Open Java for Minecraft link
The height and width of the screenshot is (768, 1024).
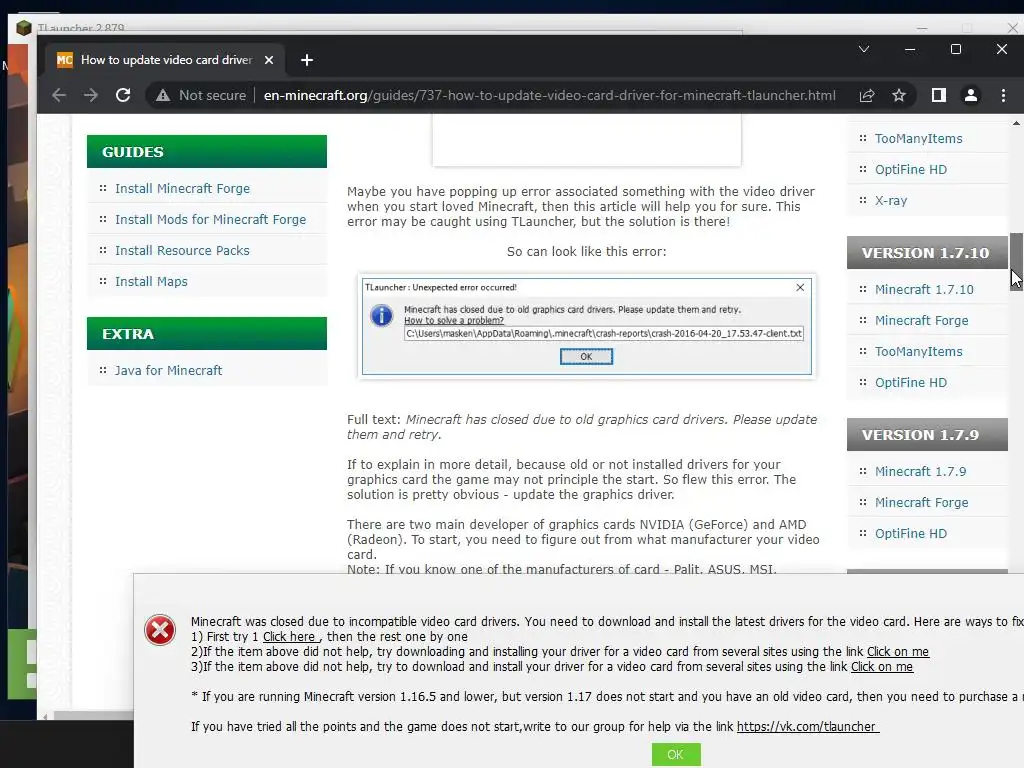point(168,370)
